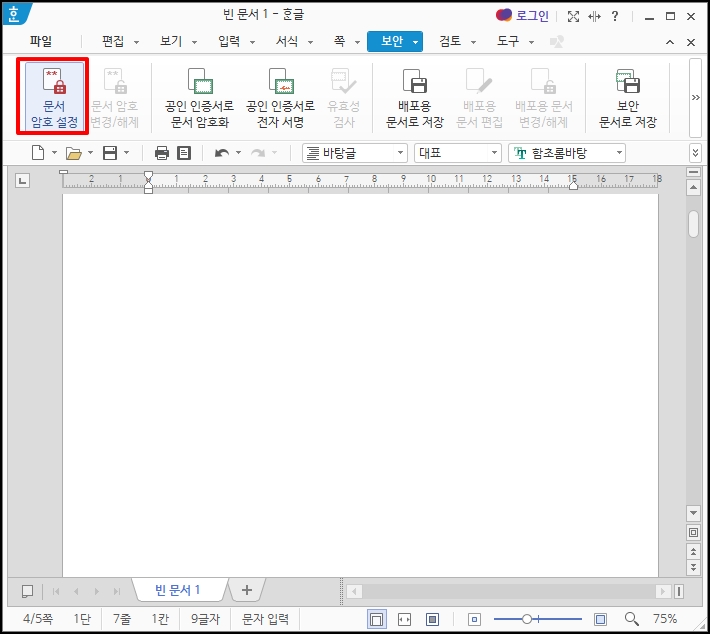Click the page-outline view icon in status bar
This screenshot has height=634, width=710.
click(376, 619)
